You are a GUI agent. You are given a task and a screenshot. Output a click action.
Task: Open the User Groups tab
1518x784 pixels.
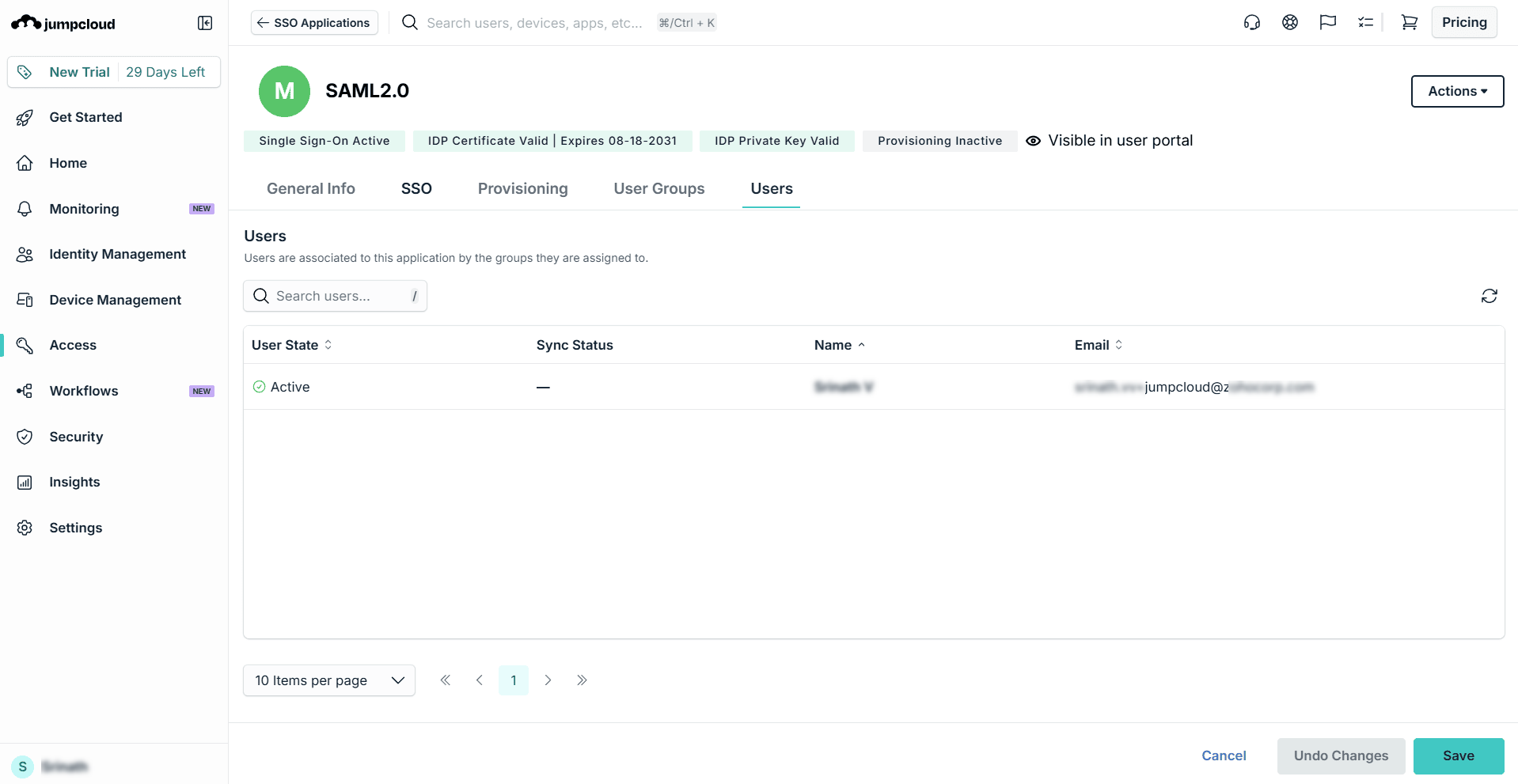[659, 188]
